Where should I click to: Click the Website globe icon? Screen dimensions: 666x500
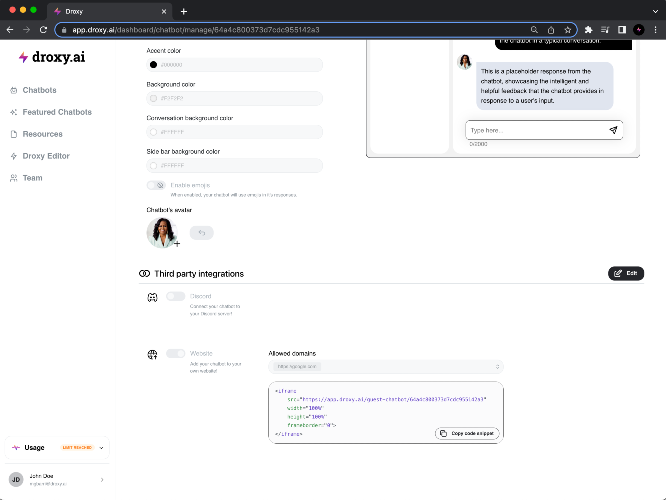[152, 354]
